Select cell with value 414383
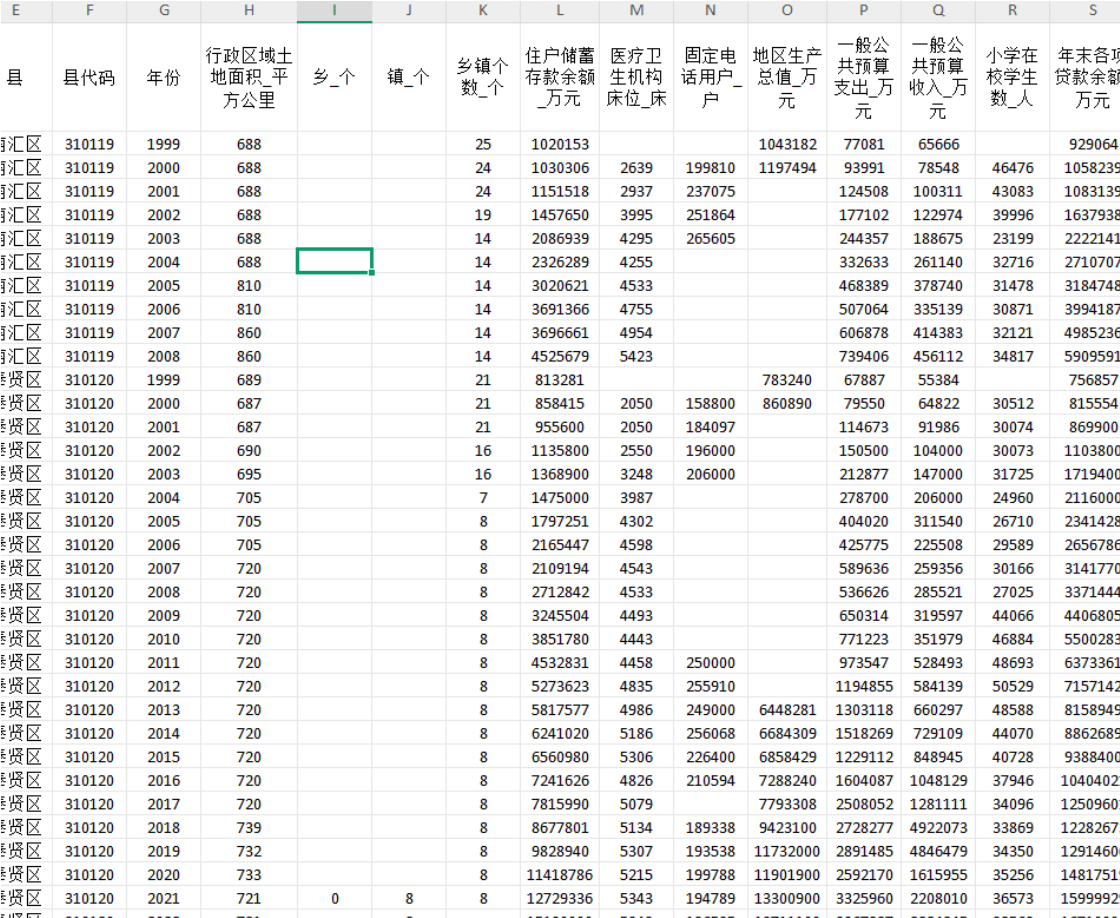This screenshot has width=1120, height=918. click(938, 333)
